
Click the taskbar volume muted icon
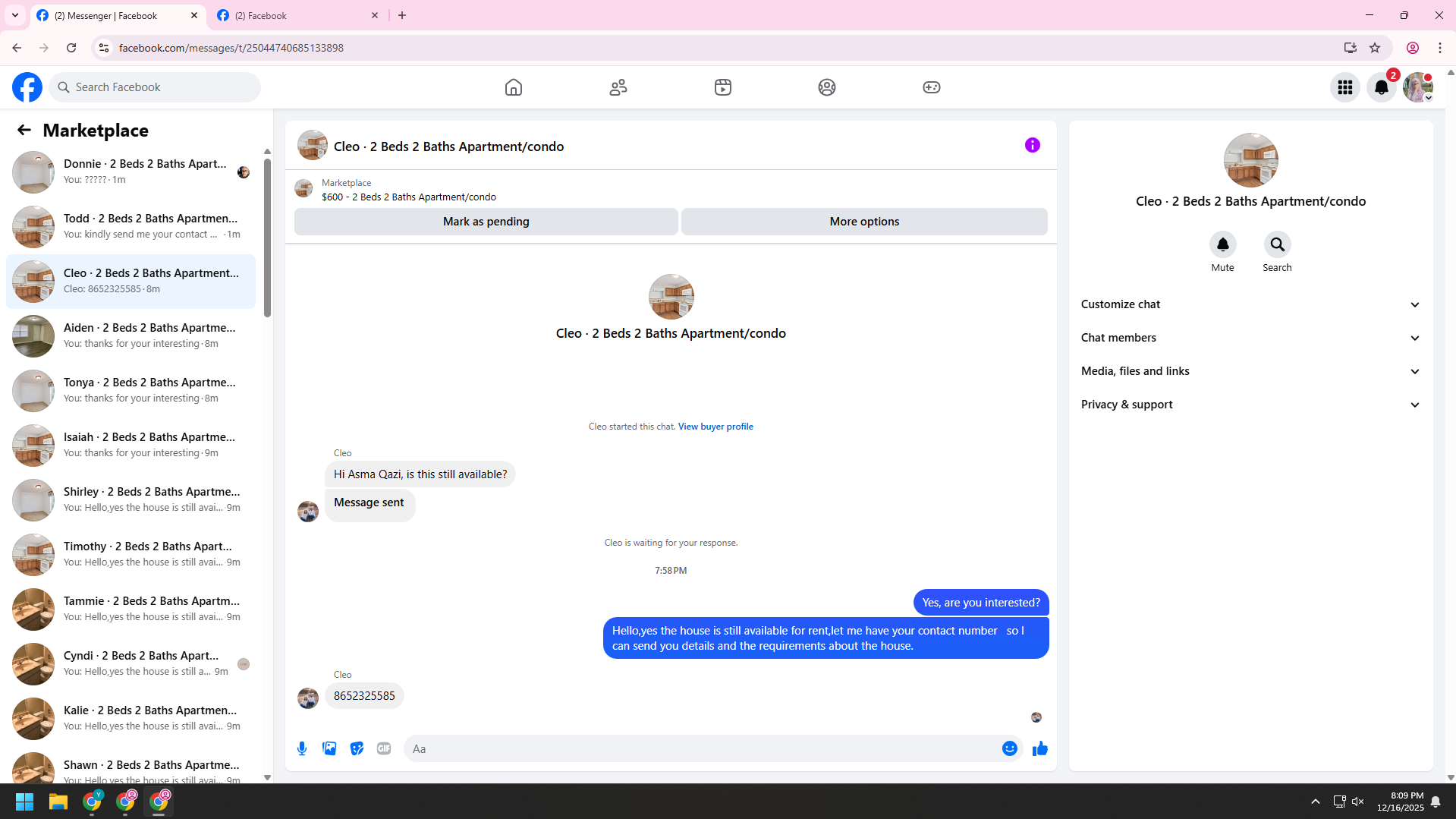click(x=1358, y=802)
